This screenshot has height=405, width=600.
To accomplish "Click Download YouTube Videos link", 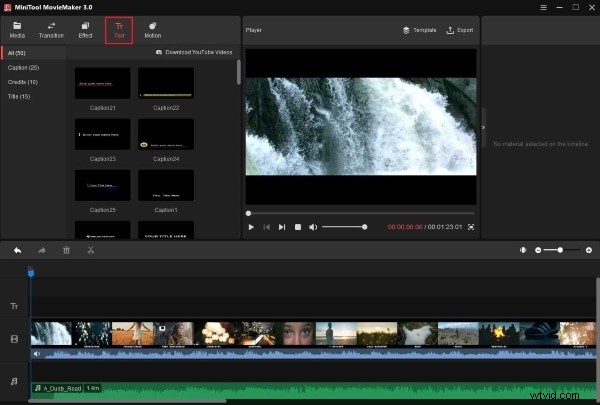I will [194, 52].
